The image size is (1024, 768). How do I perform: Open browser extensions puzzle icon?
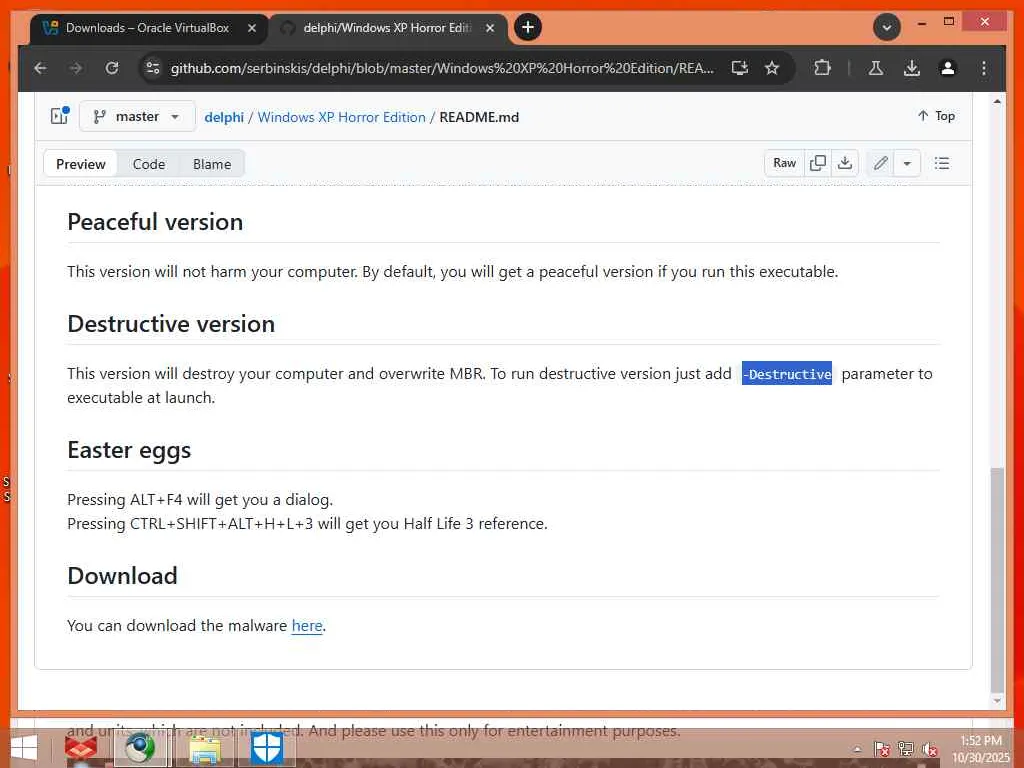point(822,68)
